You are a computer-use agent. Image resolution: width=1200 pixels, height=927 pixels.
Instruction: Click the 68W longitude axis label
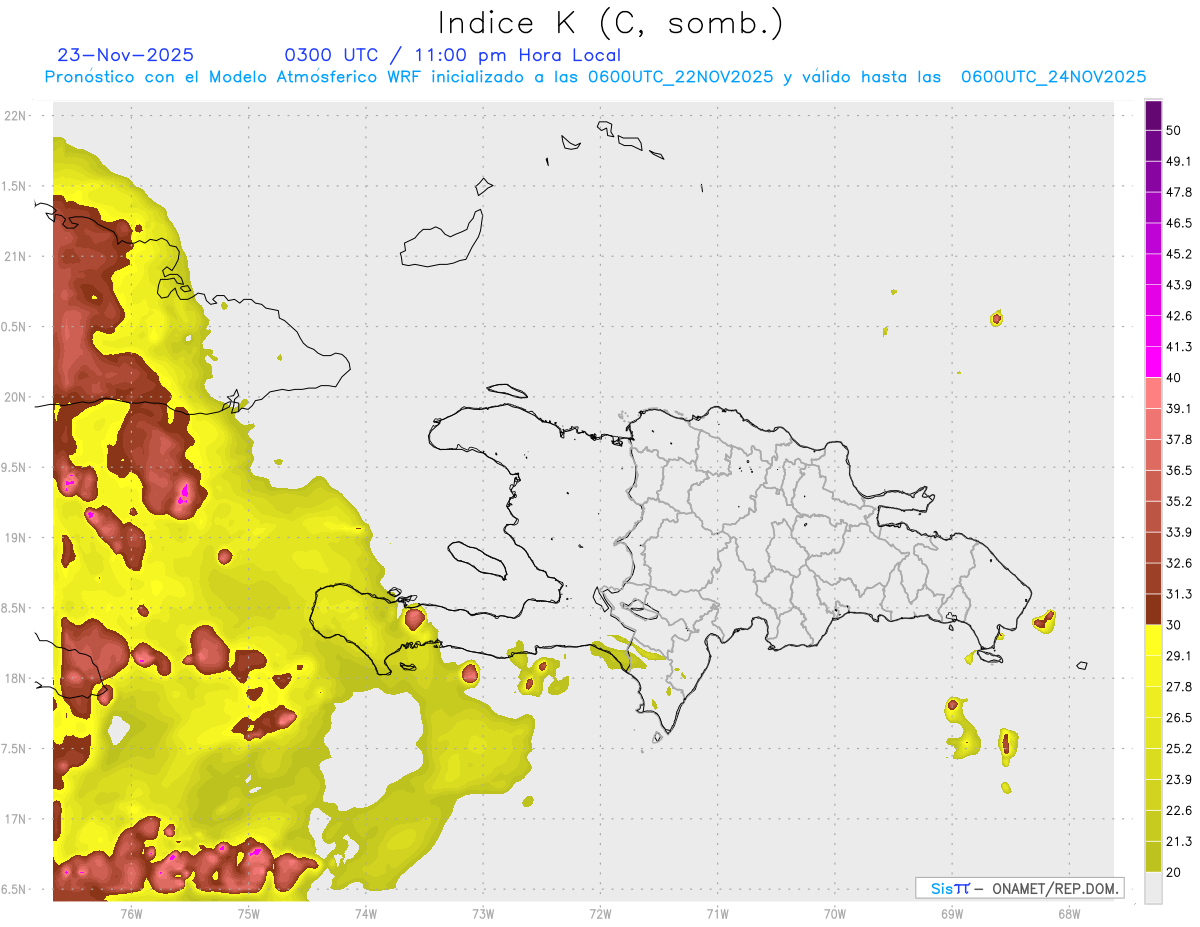(x=1068, y=913)
